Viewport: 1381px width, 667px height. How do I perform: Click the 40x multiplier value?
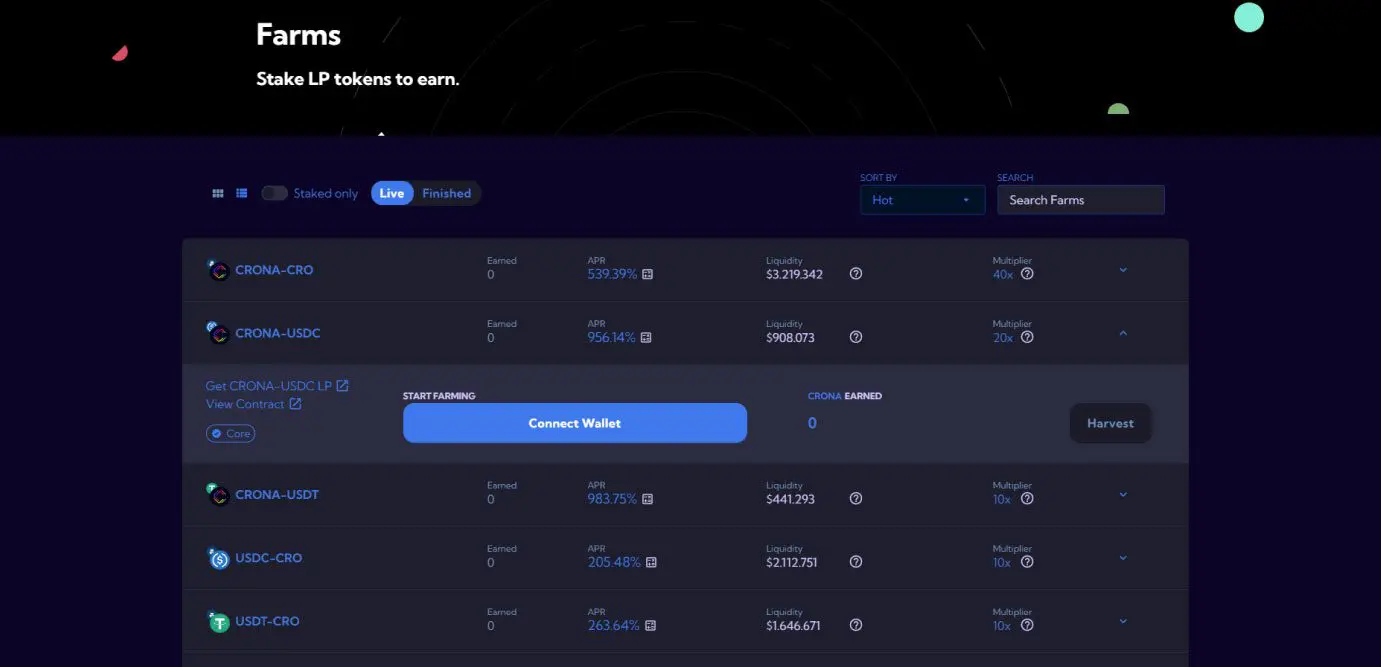(1003, 274)
